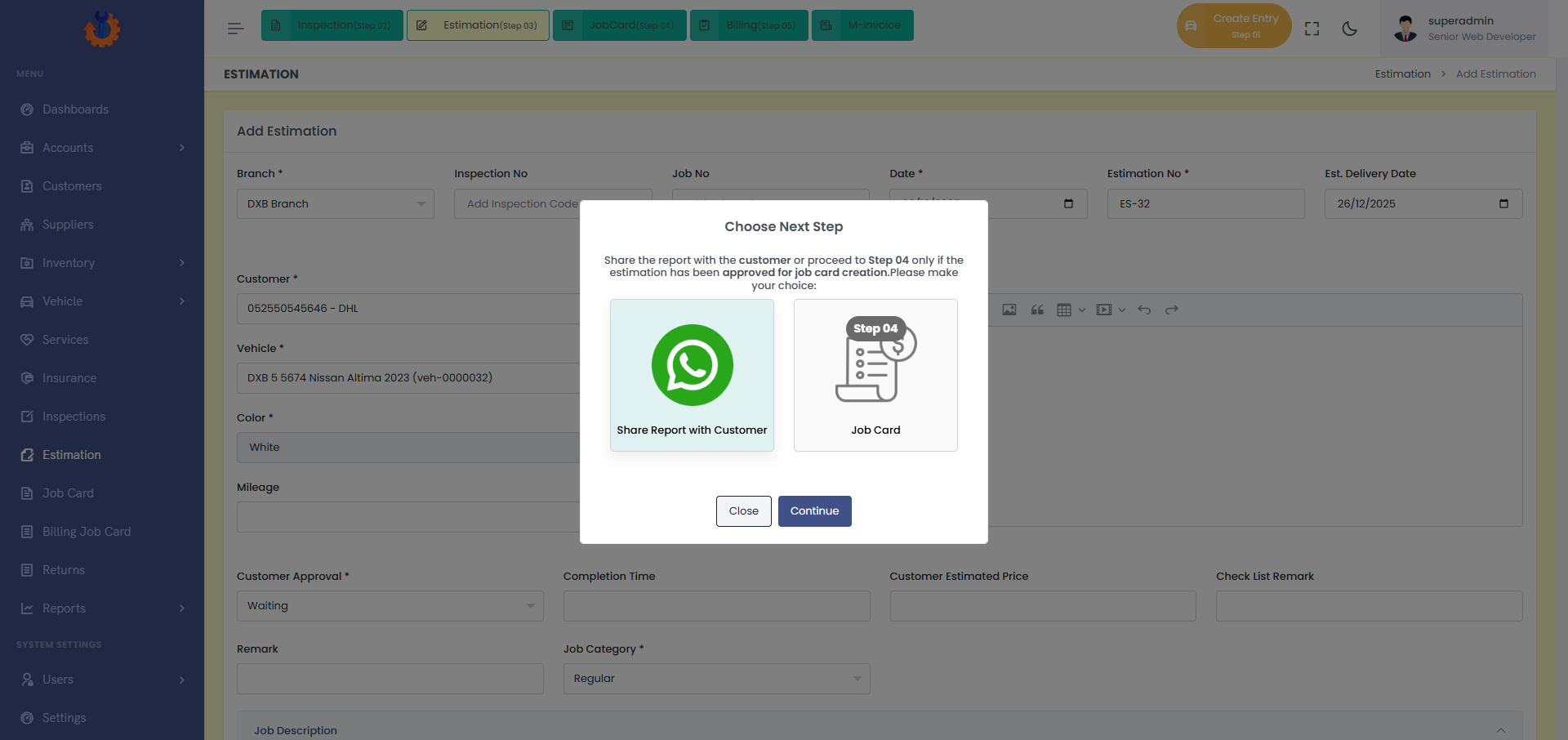Open the JobCard (Step 04) tab

[620, 25]
